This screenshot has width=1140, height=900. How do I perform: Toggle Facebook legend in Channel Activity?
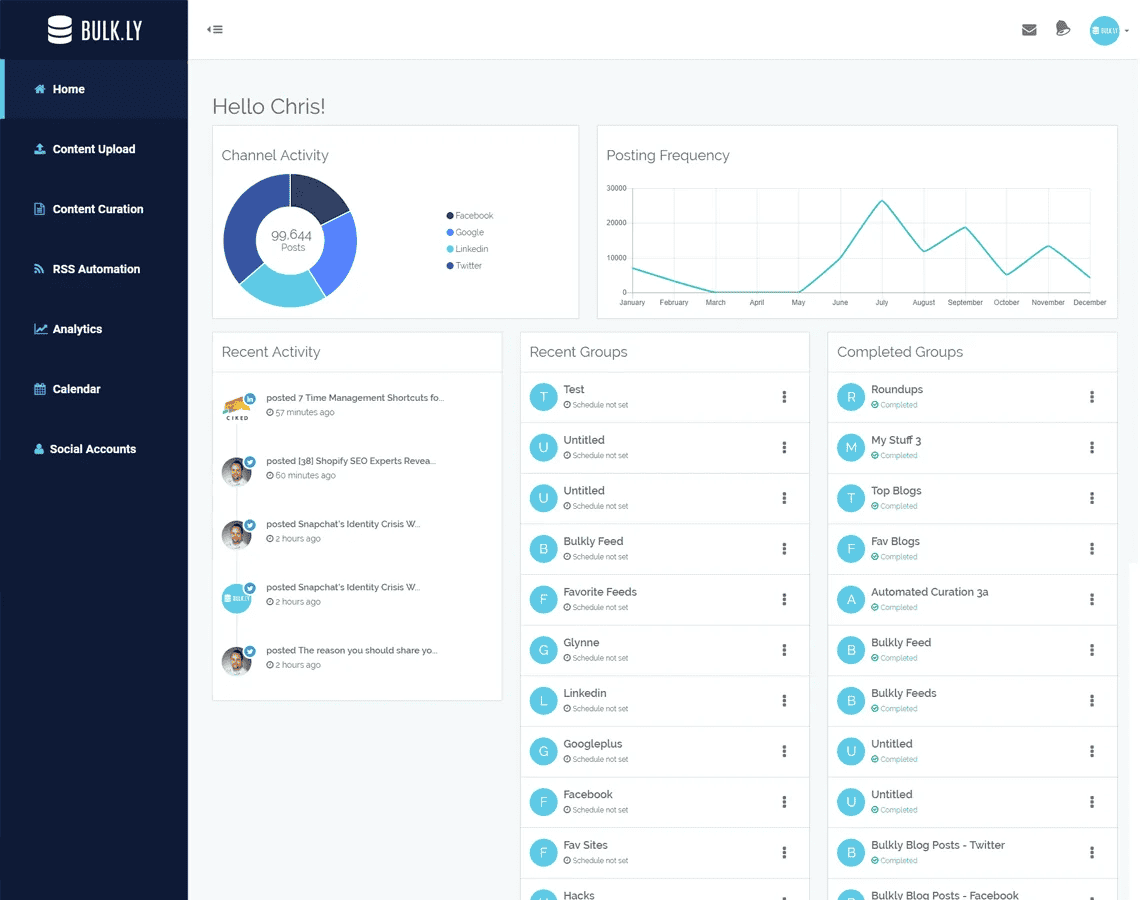click(x=474, y=216)
